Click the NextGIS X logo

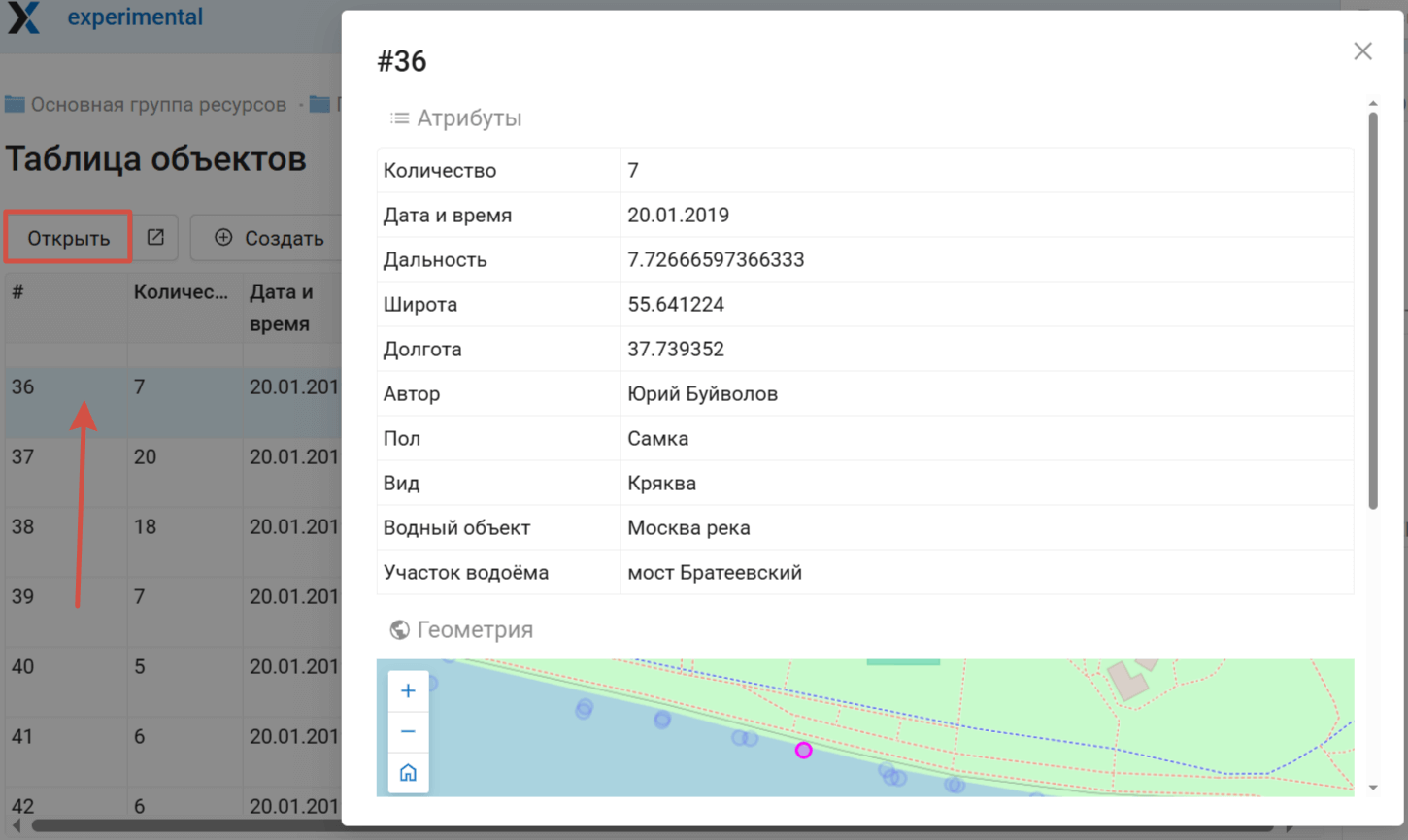(24, 17)
